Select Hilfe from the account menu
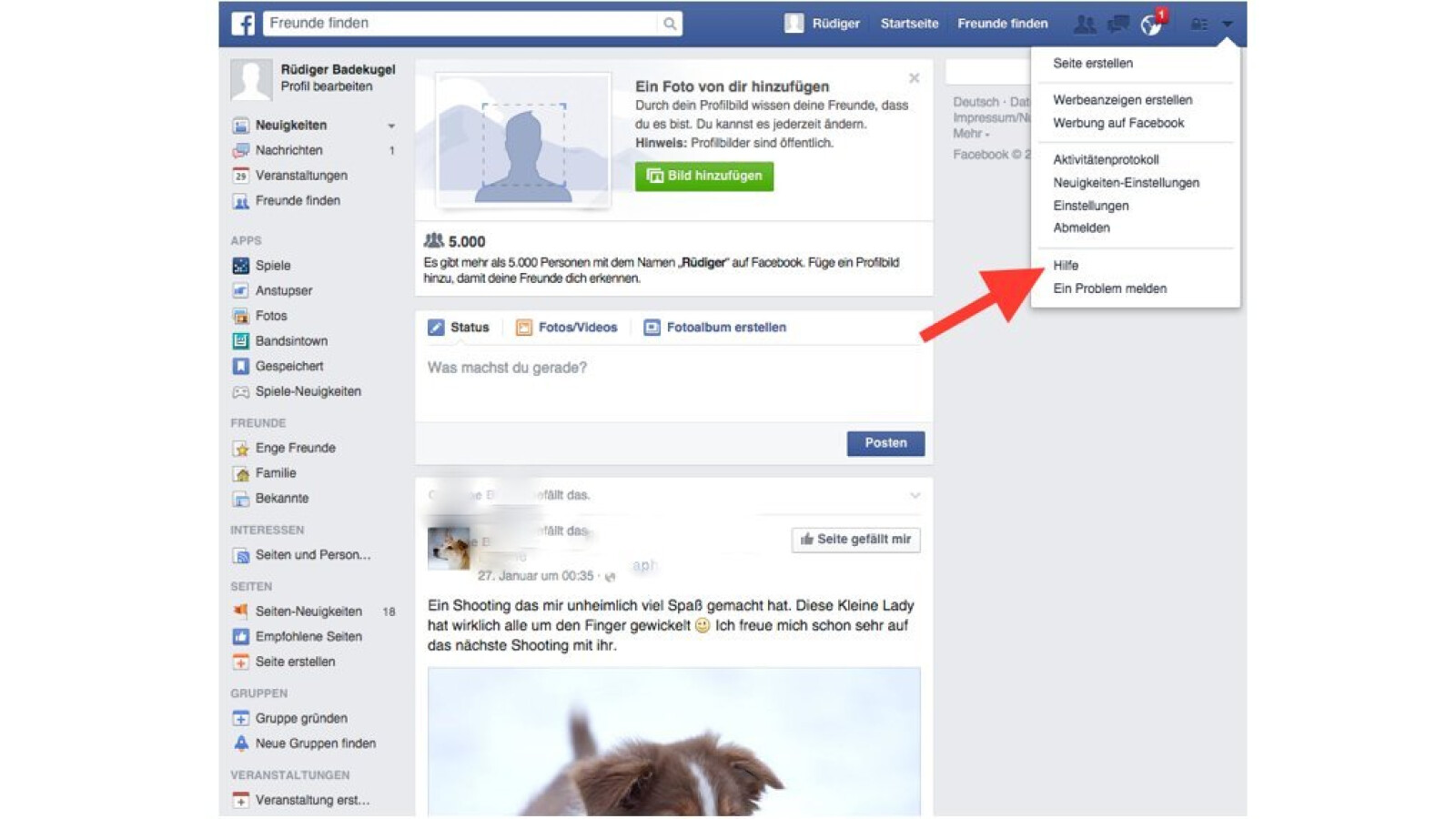This screenshot has width=1456, height=819. tap(1066, 266)
